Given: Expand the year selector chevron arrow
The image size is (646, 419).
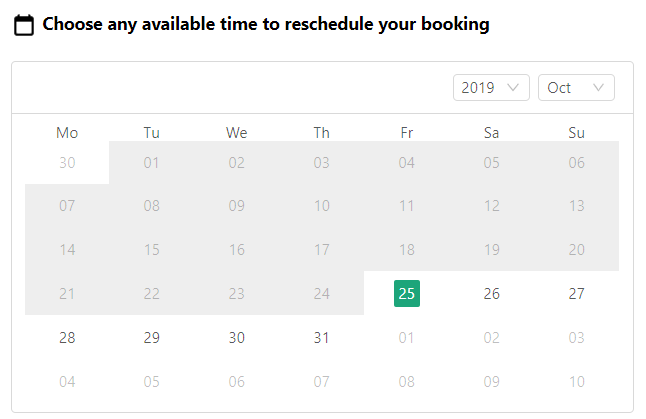Looking at the screenshot, I should 515,88.
